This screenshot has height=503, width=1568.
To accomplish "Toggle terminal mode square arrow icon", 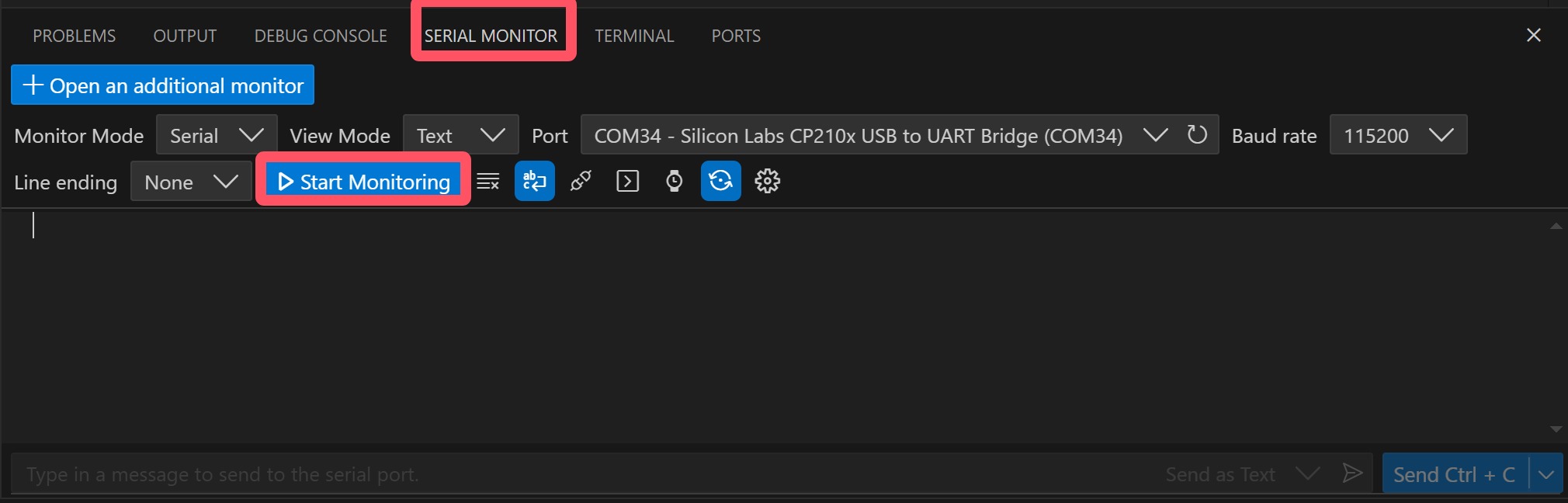I will pyautogui.click(x=627, y=181).
